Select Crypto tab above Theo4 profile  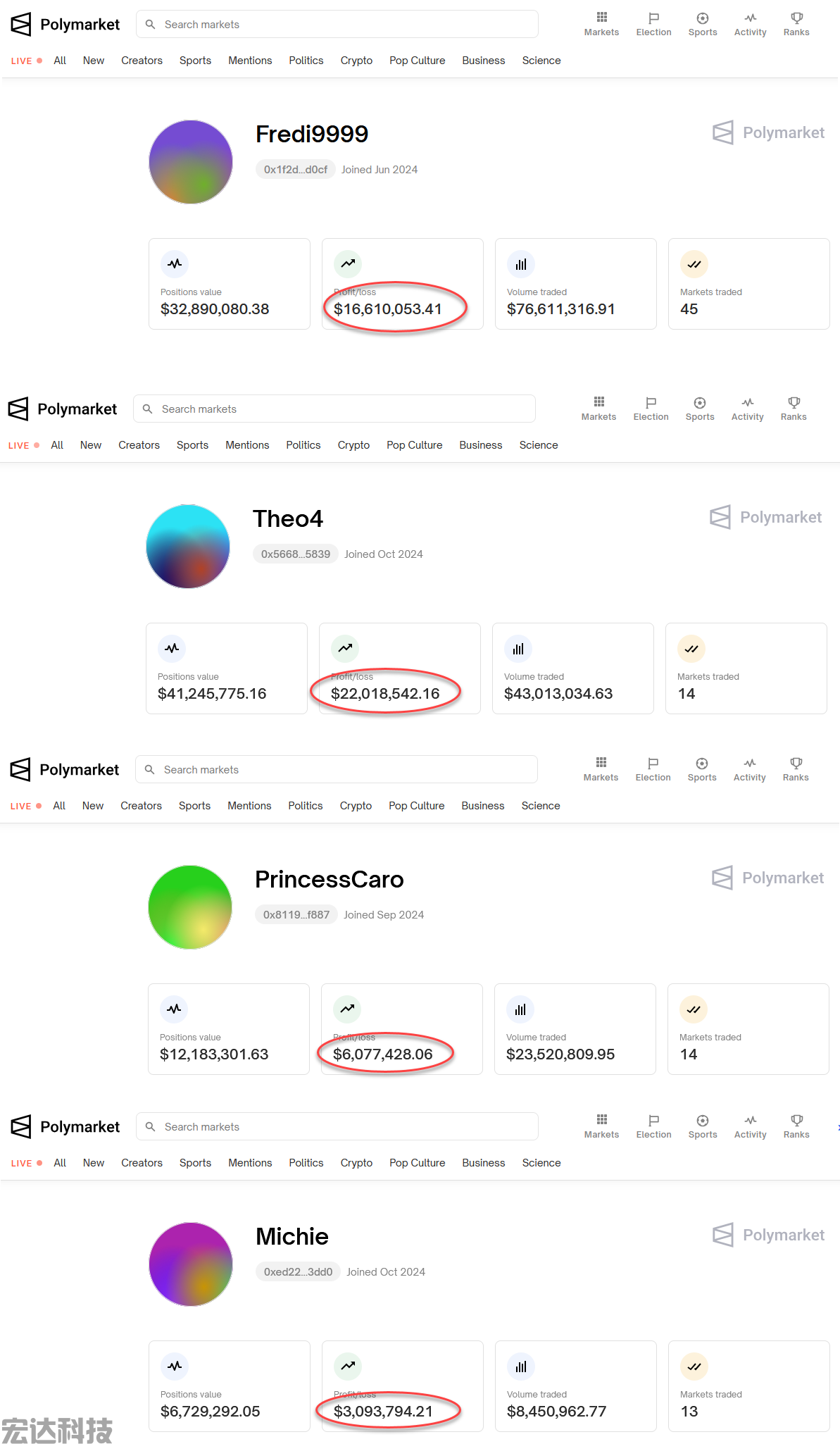[353, 445]
